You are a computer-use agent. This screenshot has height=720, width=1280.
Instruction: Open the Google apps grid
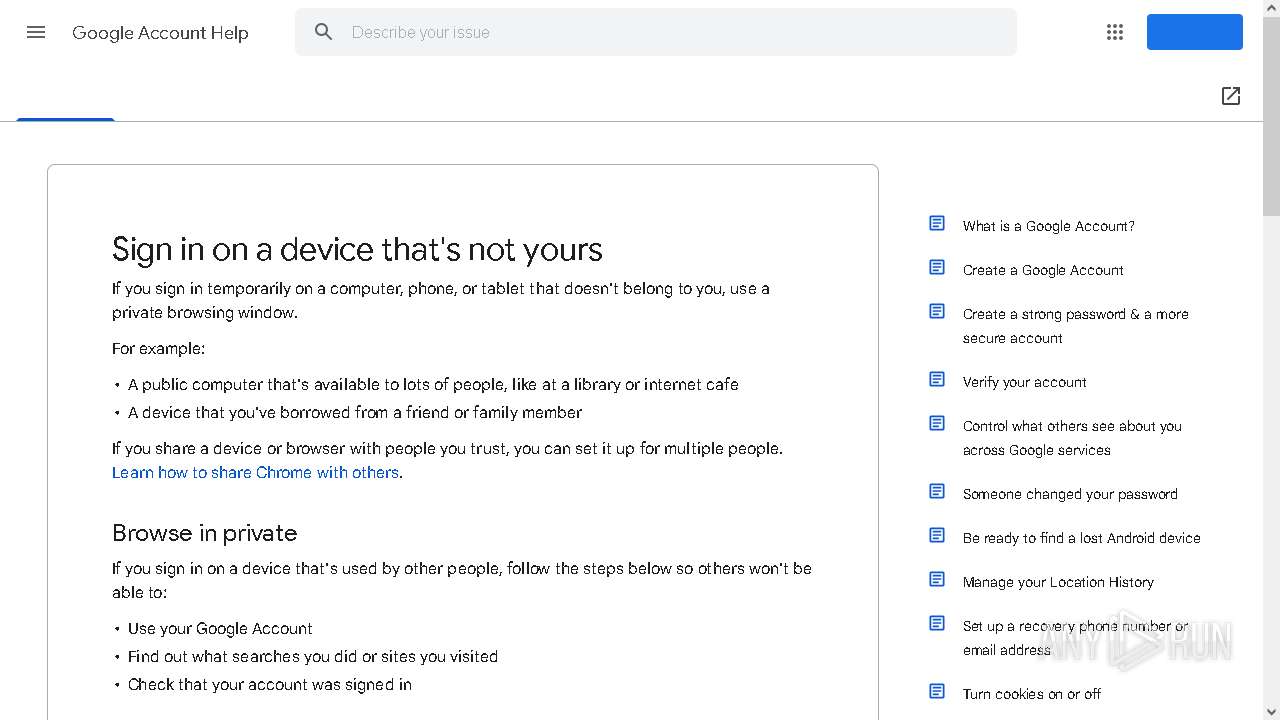[x=1115, y=32]
